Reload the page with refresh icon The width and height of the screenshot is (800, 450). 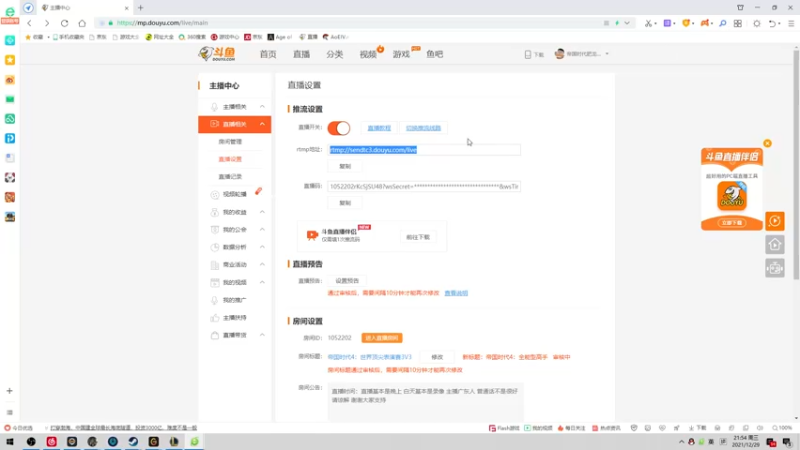[64, 23]
